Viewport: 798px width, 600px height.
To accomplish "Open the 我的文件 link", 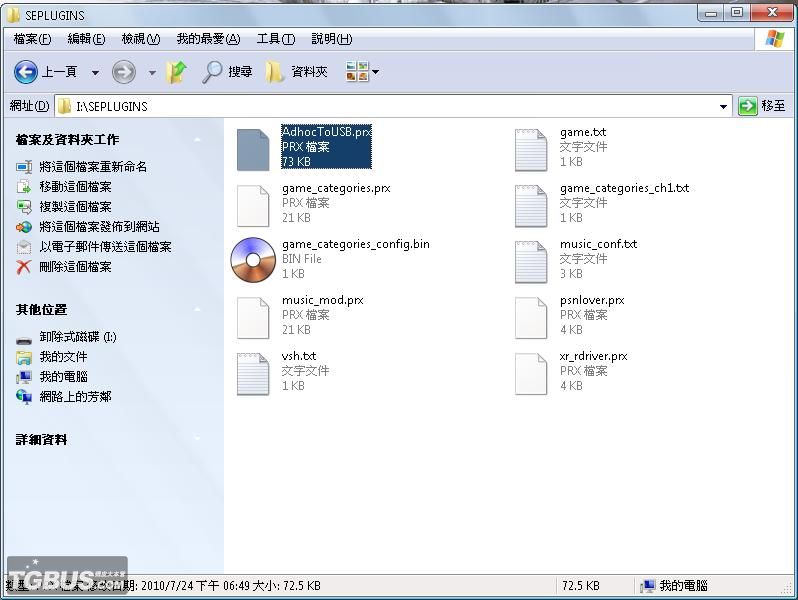I will pos(63,357).
